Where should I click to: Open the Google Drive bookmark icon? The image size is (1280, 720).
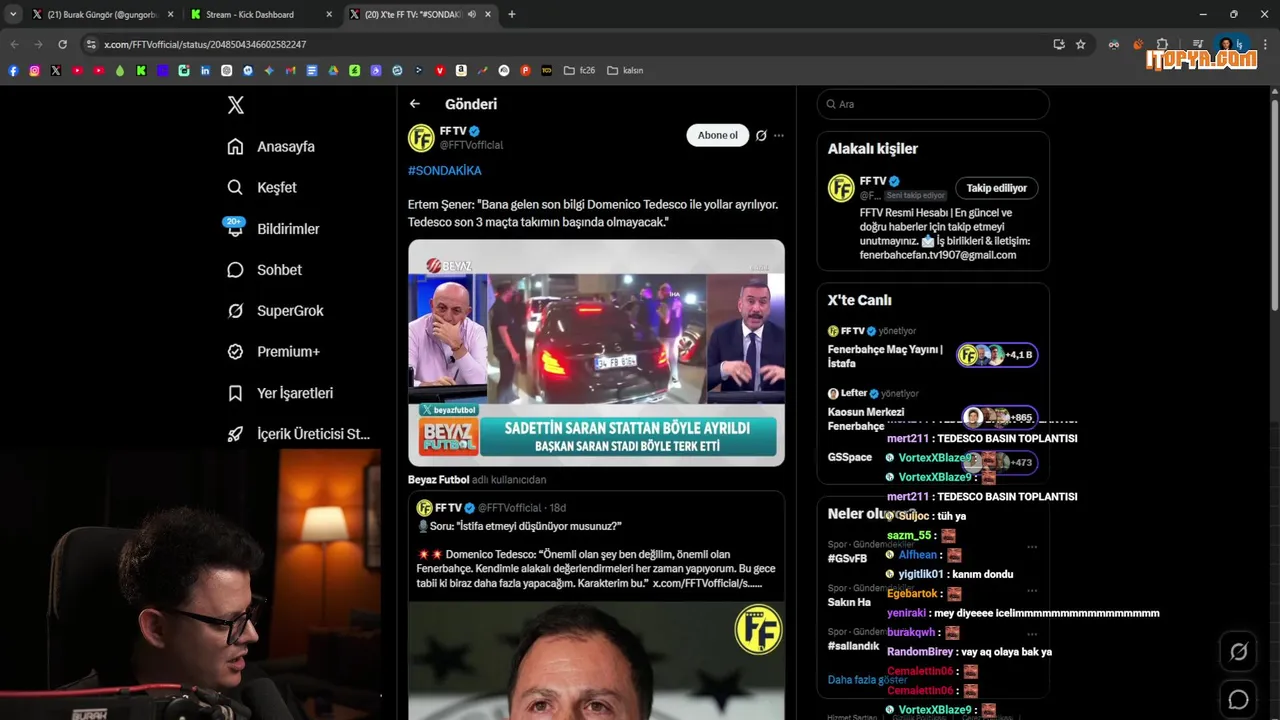click(333, 70)
